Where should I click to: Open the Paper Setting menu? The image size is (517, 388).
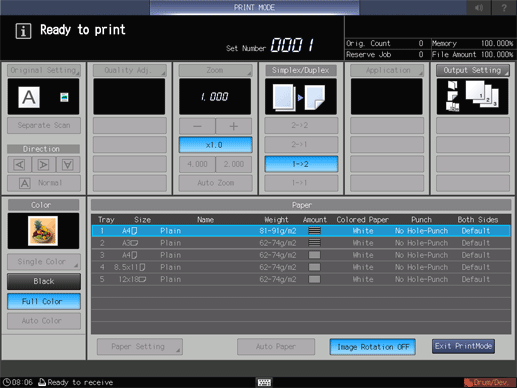pyautogui.click(x=140, y=347)
